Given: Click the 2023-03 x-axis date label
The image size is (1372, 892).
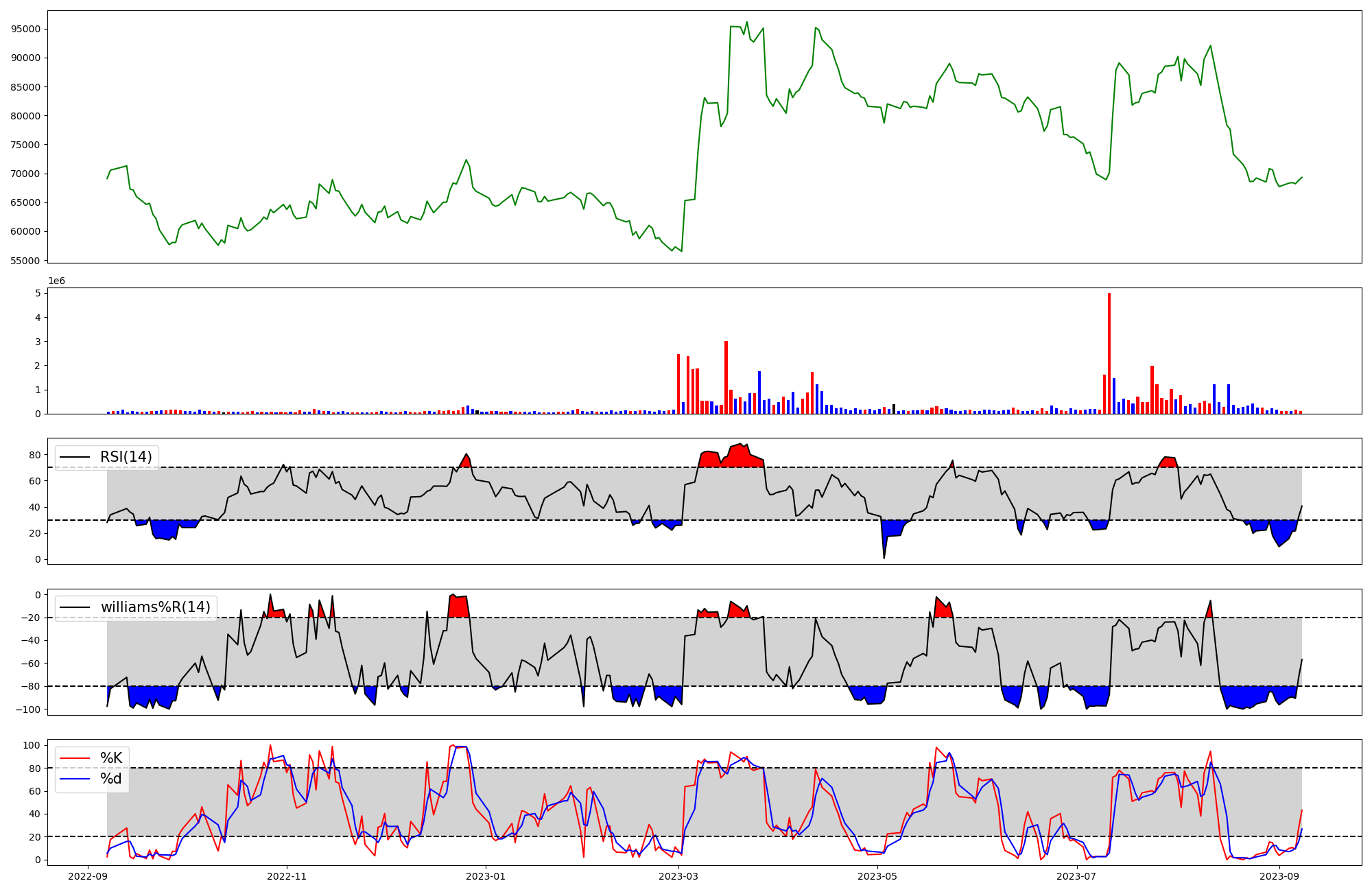Looking at the screenshot, I should (678, 876).
